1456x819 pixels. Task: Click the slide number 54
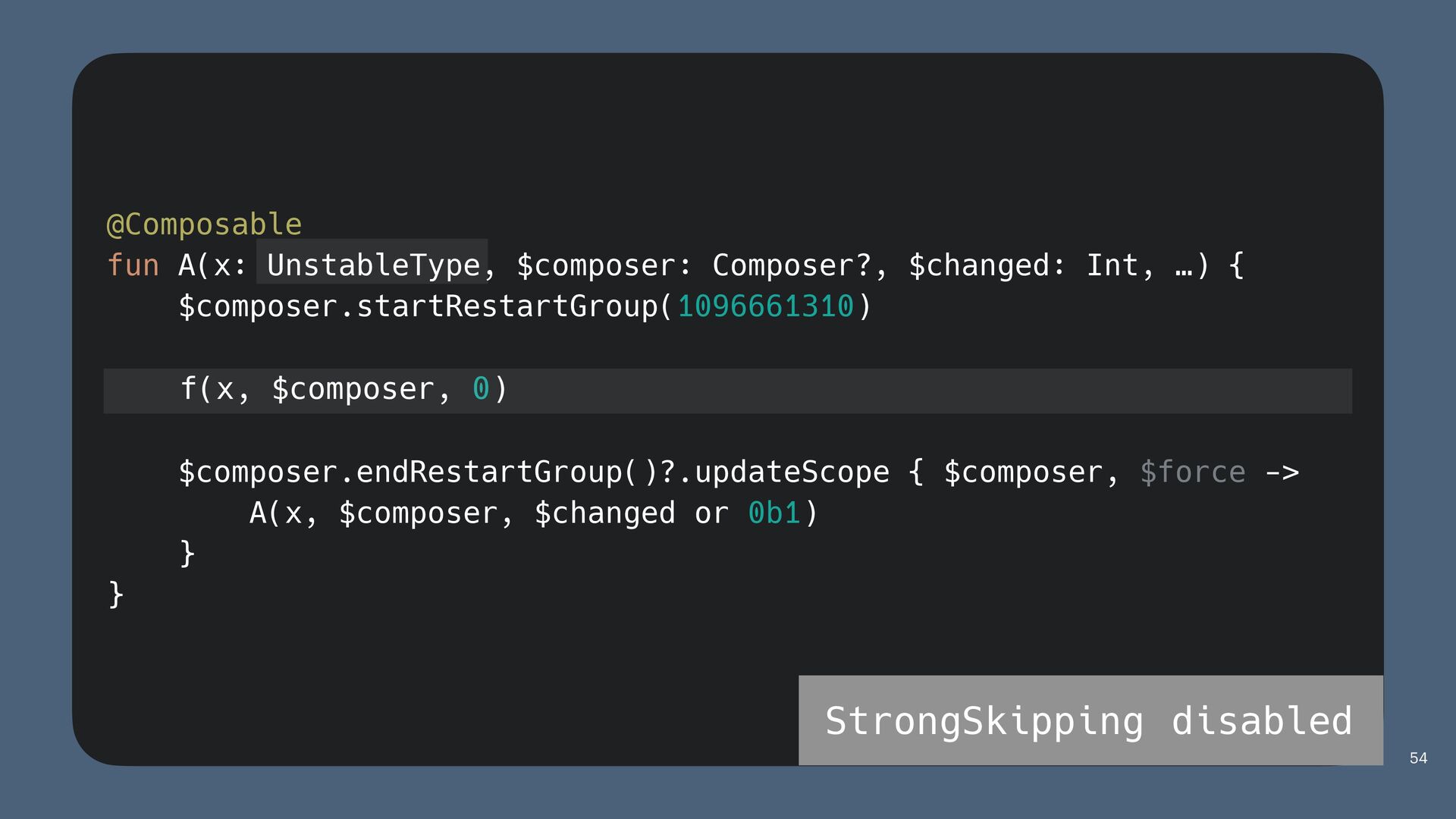pyautogui.click(x=1418, y=758)
